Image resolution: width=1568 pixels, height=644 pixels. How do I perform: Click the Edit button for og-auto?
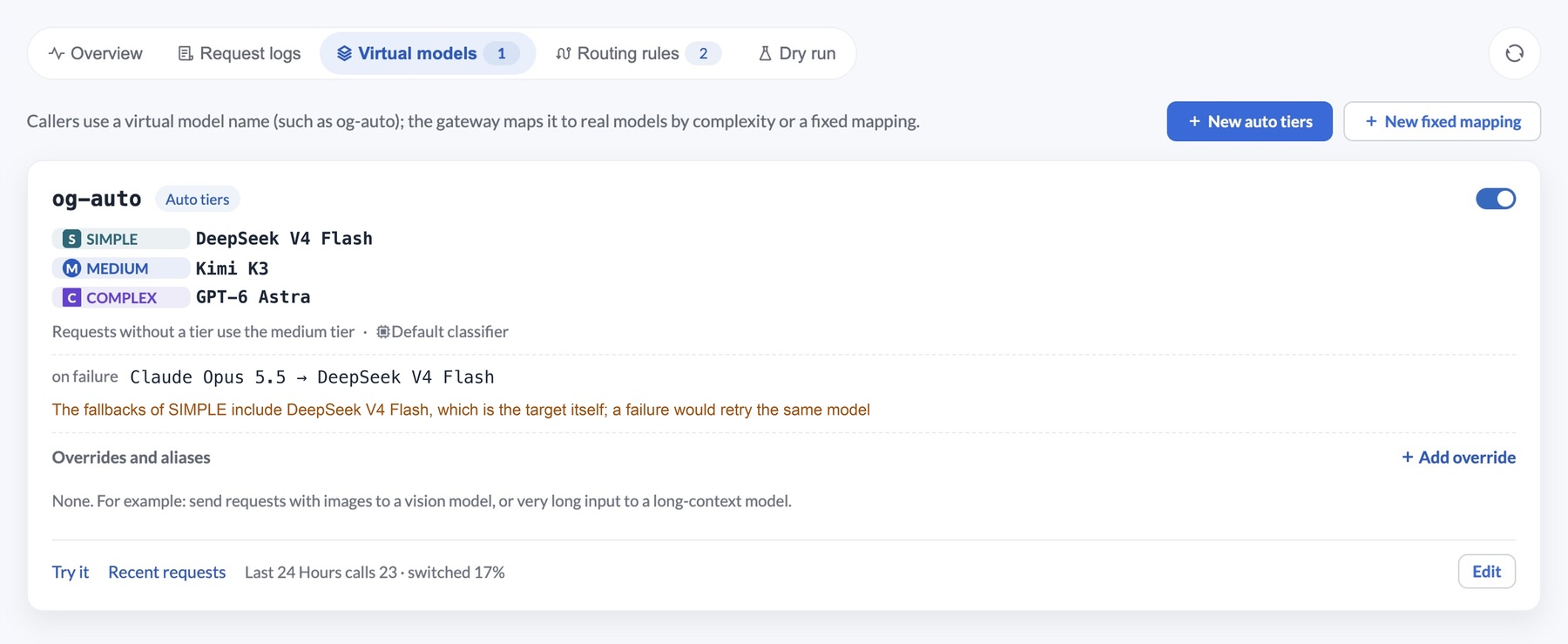[1486, 572]
